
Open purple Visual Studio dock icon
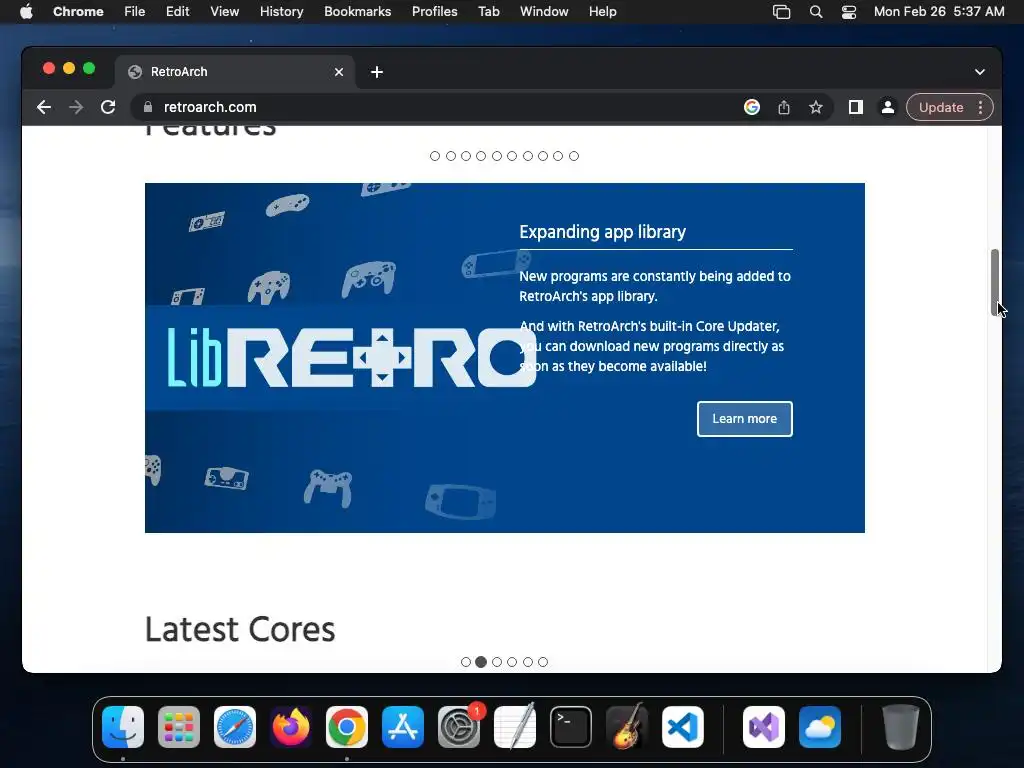click(x=764, y=727)
